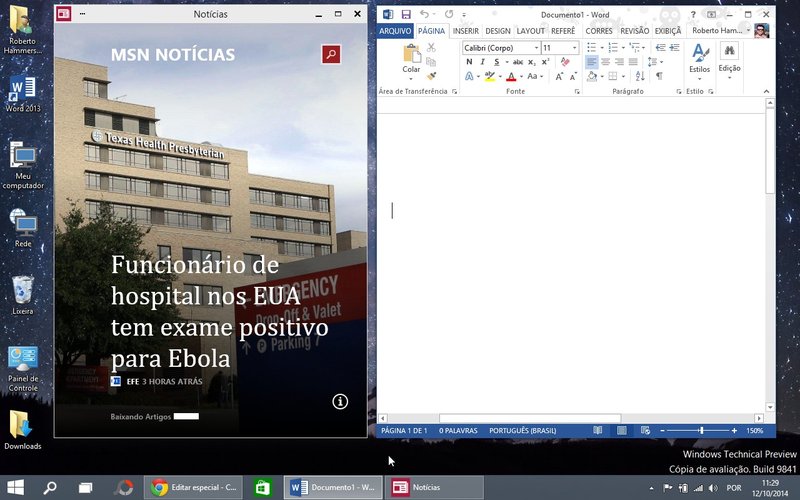Toggle strikethrough abc formatting

(518, 62)
